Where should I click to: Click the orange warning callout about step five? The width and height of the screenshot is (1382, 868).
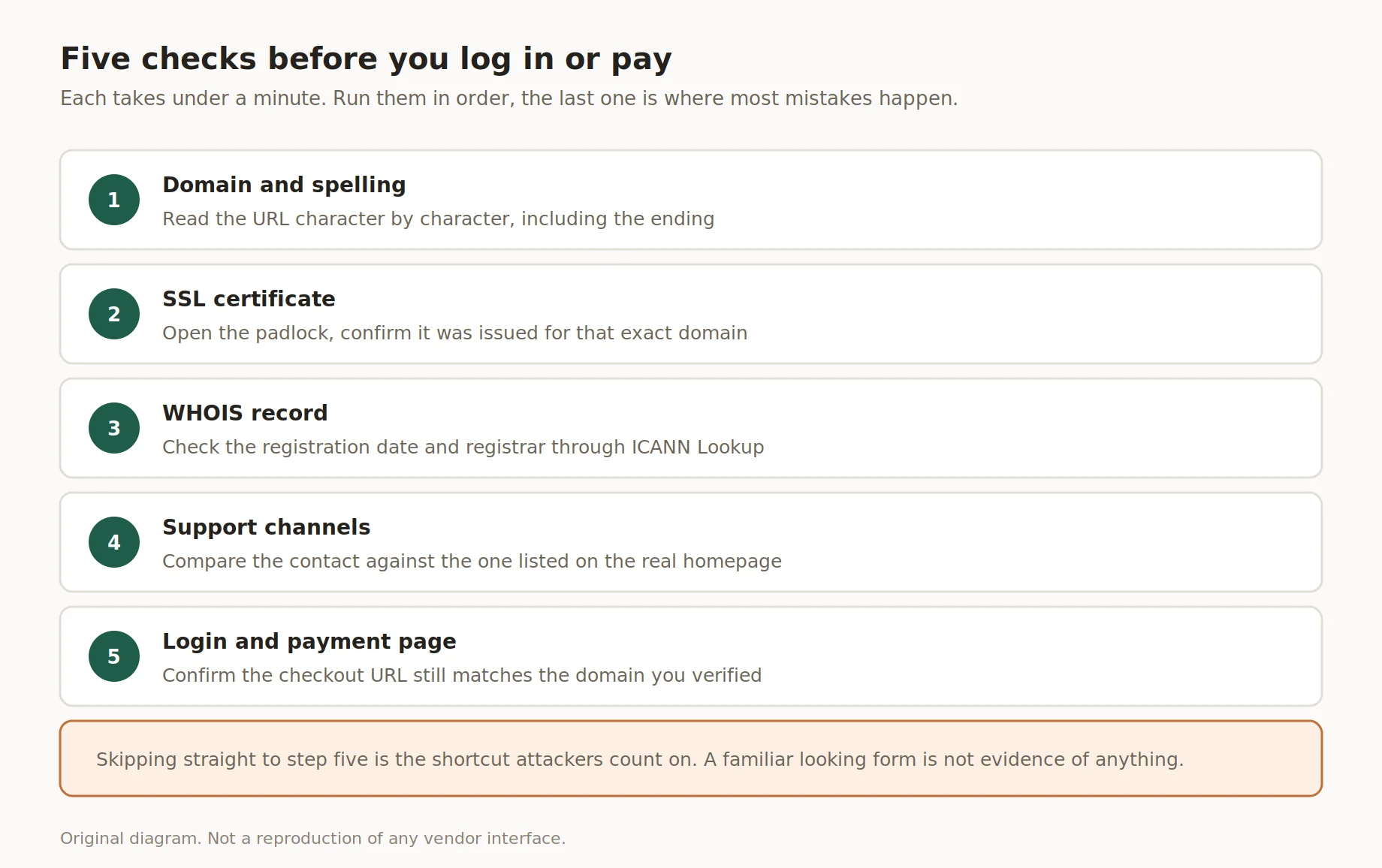pos(691,758)
